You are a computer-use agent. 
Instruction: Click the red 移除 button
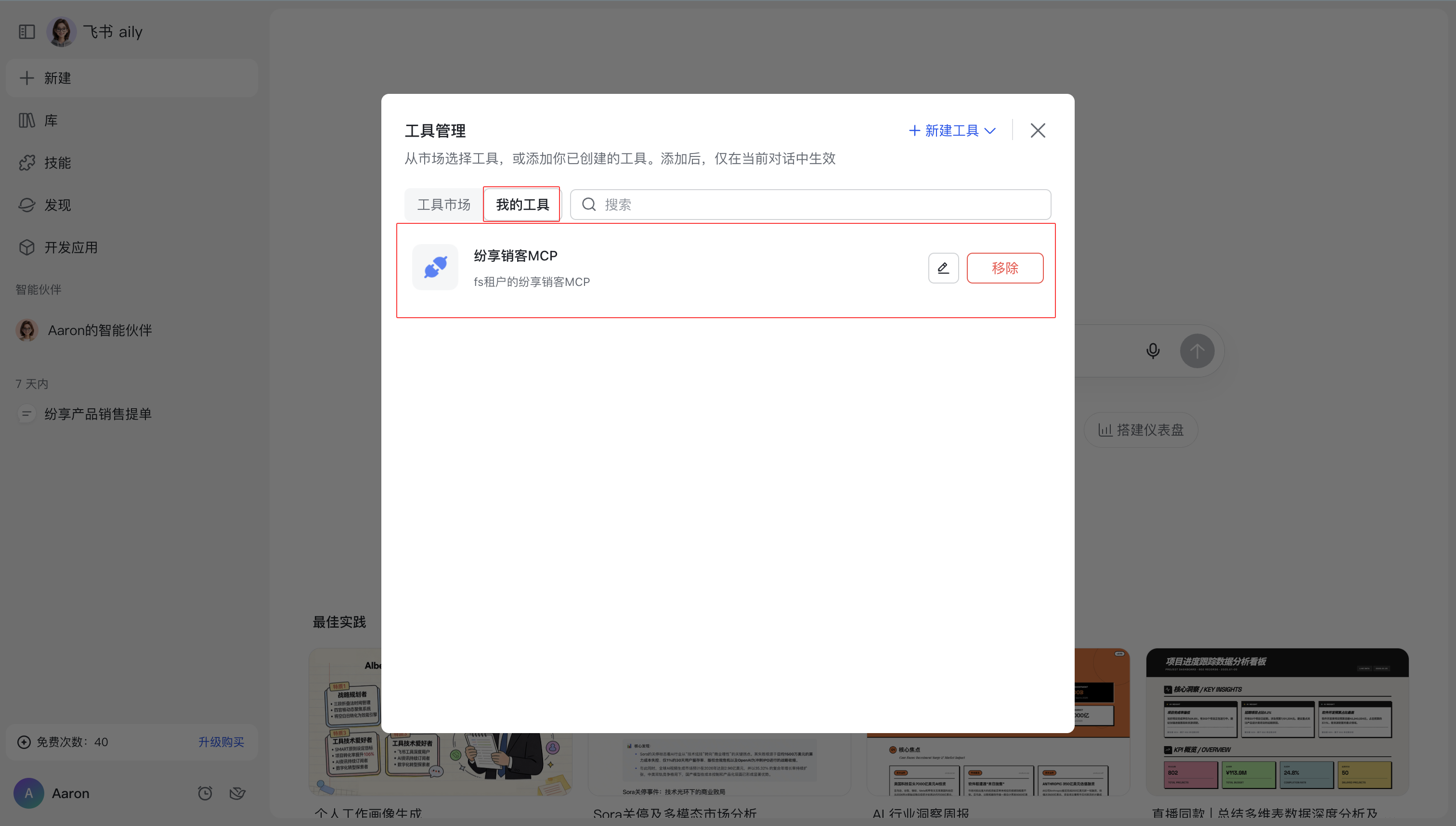1004,268
